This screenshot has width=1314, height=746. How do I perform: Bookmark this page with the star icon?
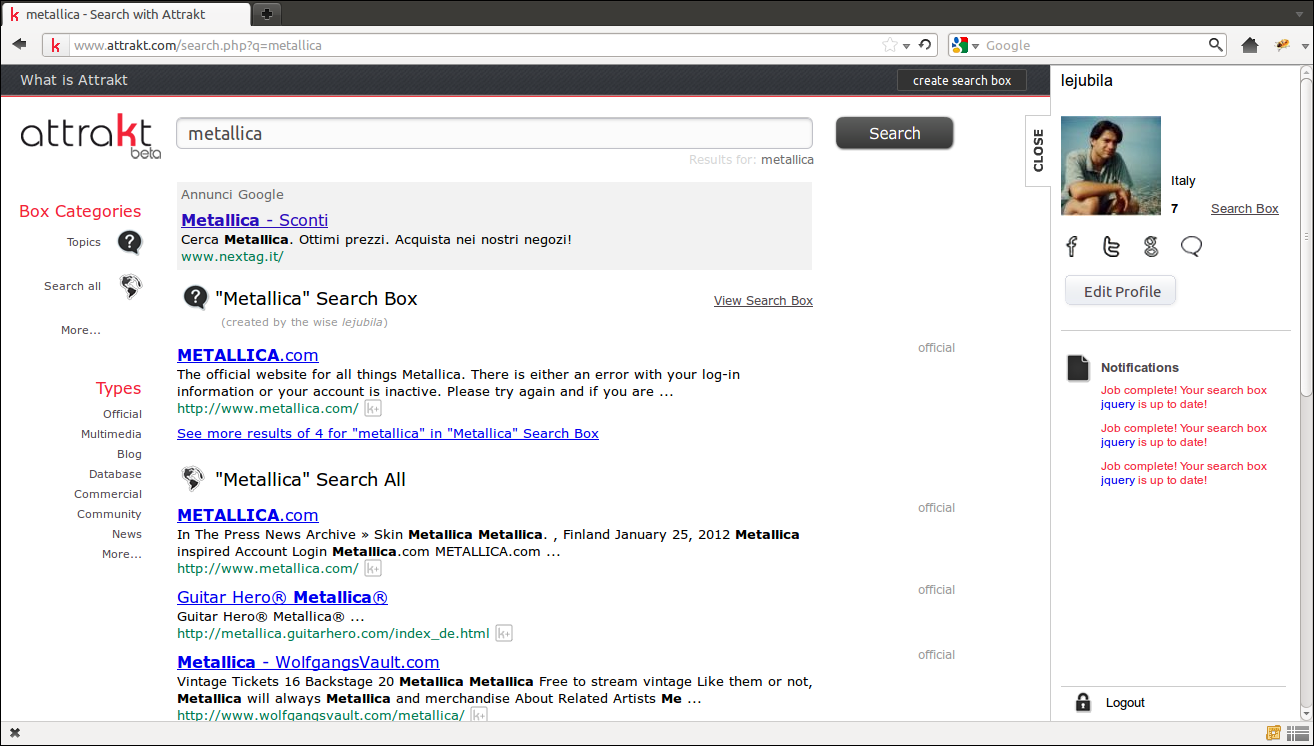point(890,45)
